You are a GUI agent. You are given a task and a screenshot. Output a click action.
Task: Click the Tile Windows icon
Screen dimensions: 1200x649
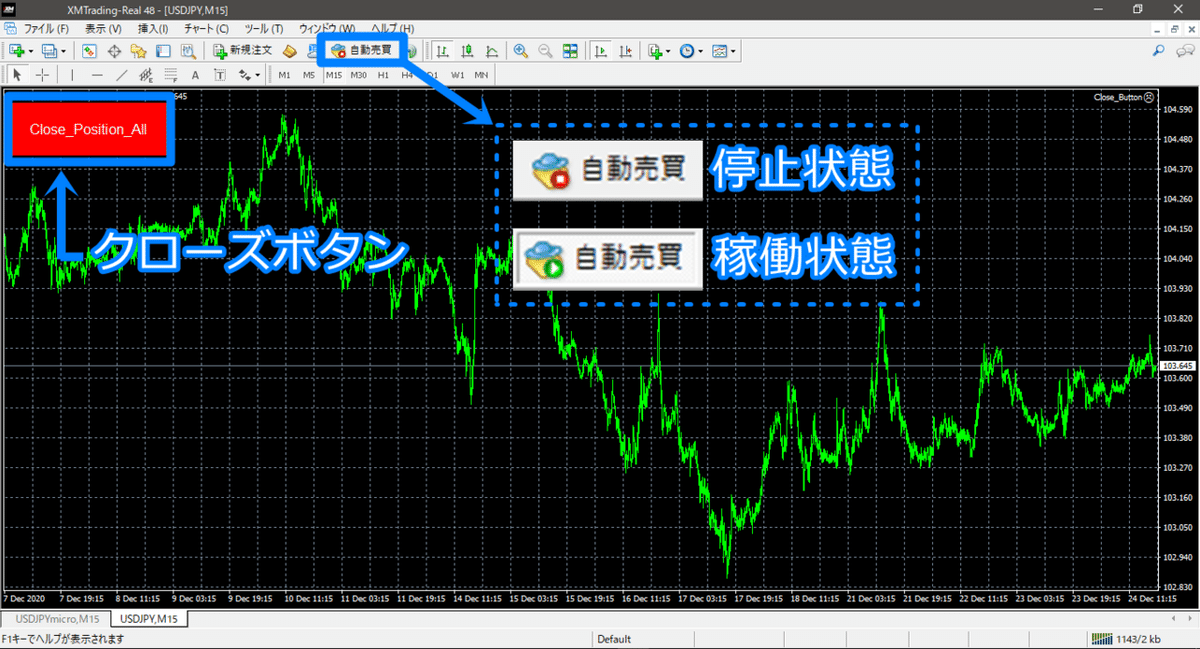pyautogui.click(x=571, y=50)
